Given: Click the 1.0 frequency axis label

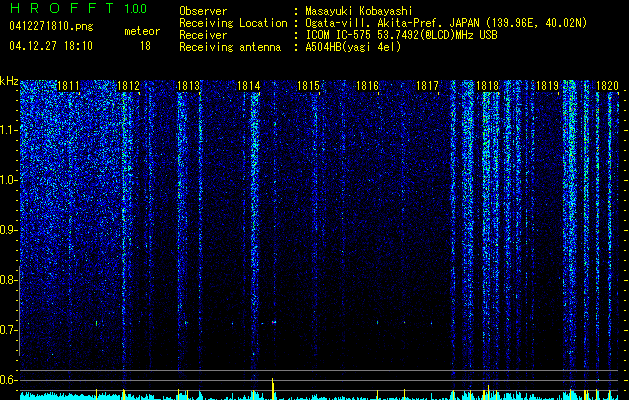Looking at the screenshot, I should coord(8,180).
